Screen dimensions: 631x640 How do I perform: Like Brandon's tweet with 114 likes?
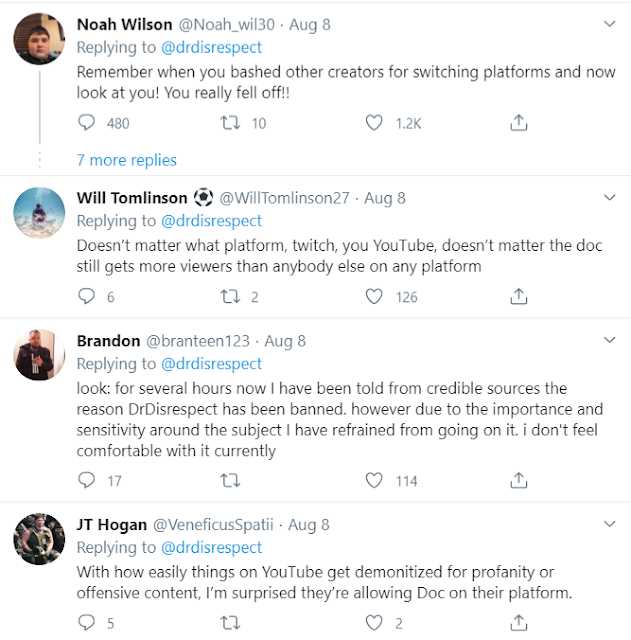click(x=374, y=480)
